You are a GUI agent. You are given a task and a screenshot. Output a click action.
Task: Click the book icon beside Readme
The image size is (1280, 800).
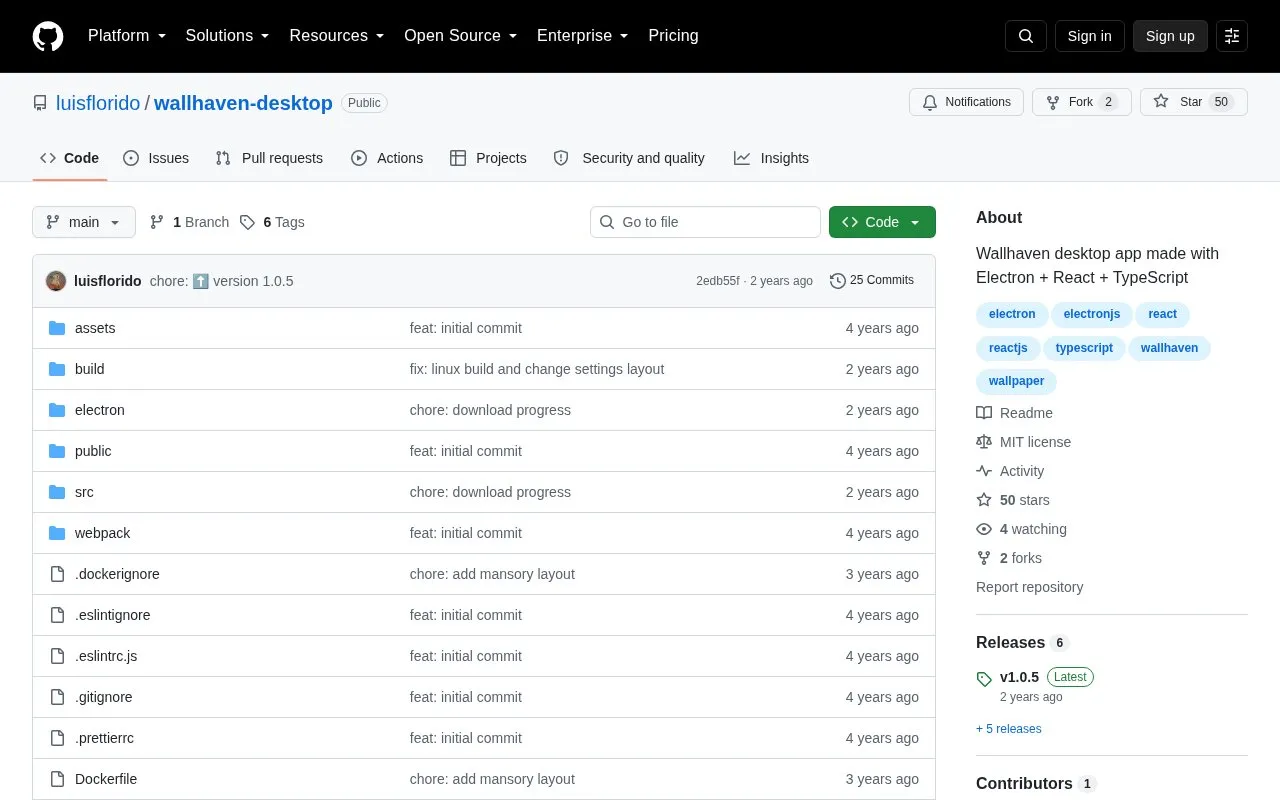click(x=984, y=413)
